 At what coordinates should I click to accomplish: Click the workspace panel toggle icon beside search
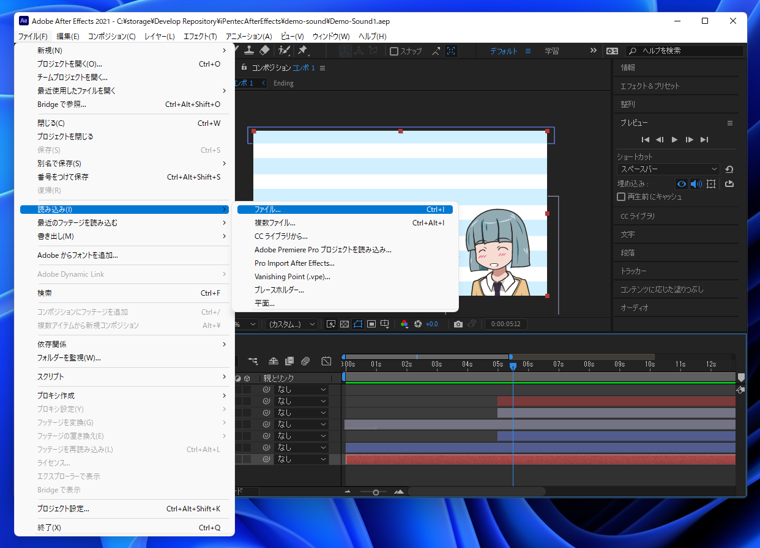tap(612, 51)
